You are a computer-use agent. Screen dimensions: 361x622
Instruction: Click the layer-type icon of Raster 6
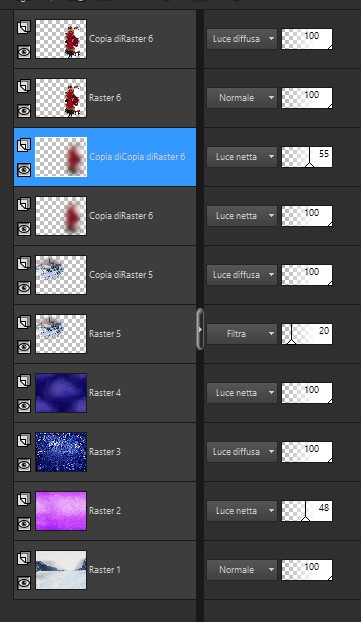[24, 86]
